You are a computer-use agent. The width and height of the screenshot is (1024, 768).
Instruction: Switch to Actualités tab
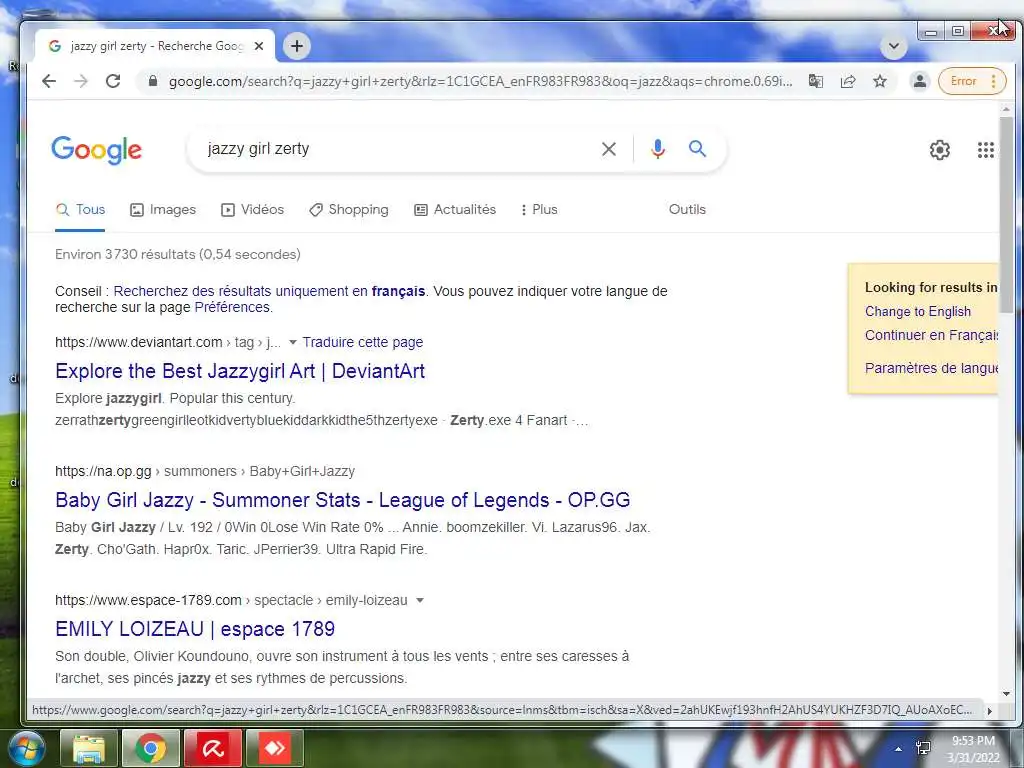pyautogui.click(x=455, y=210)
